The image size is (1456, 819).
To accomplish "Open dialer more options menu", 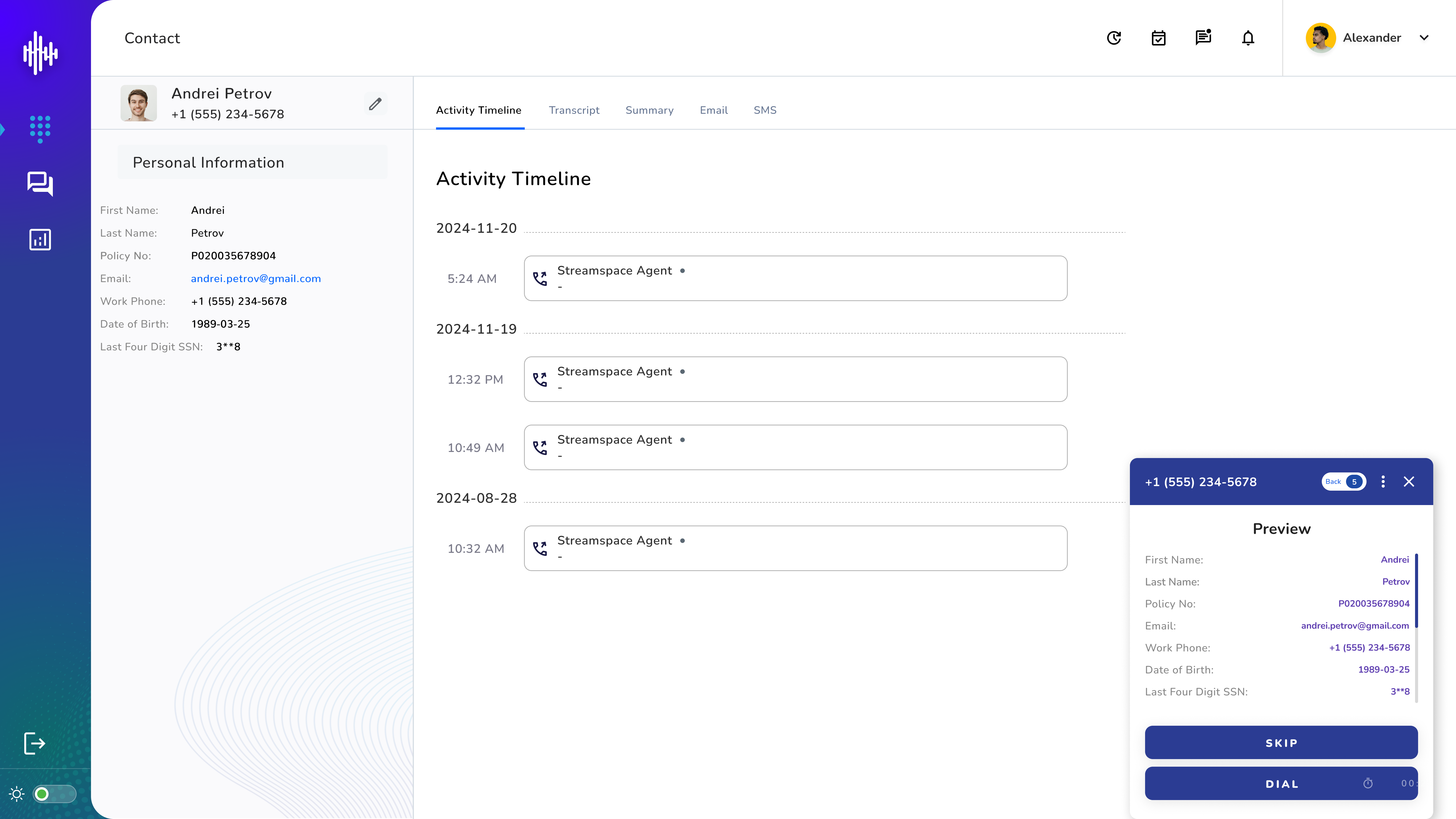I will point(1383,482).
